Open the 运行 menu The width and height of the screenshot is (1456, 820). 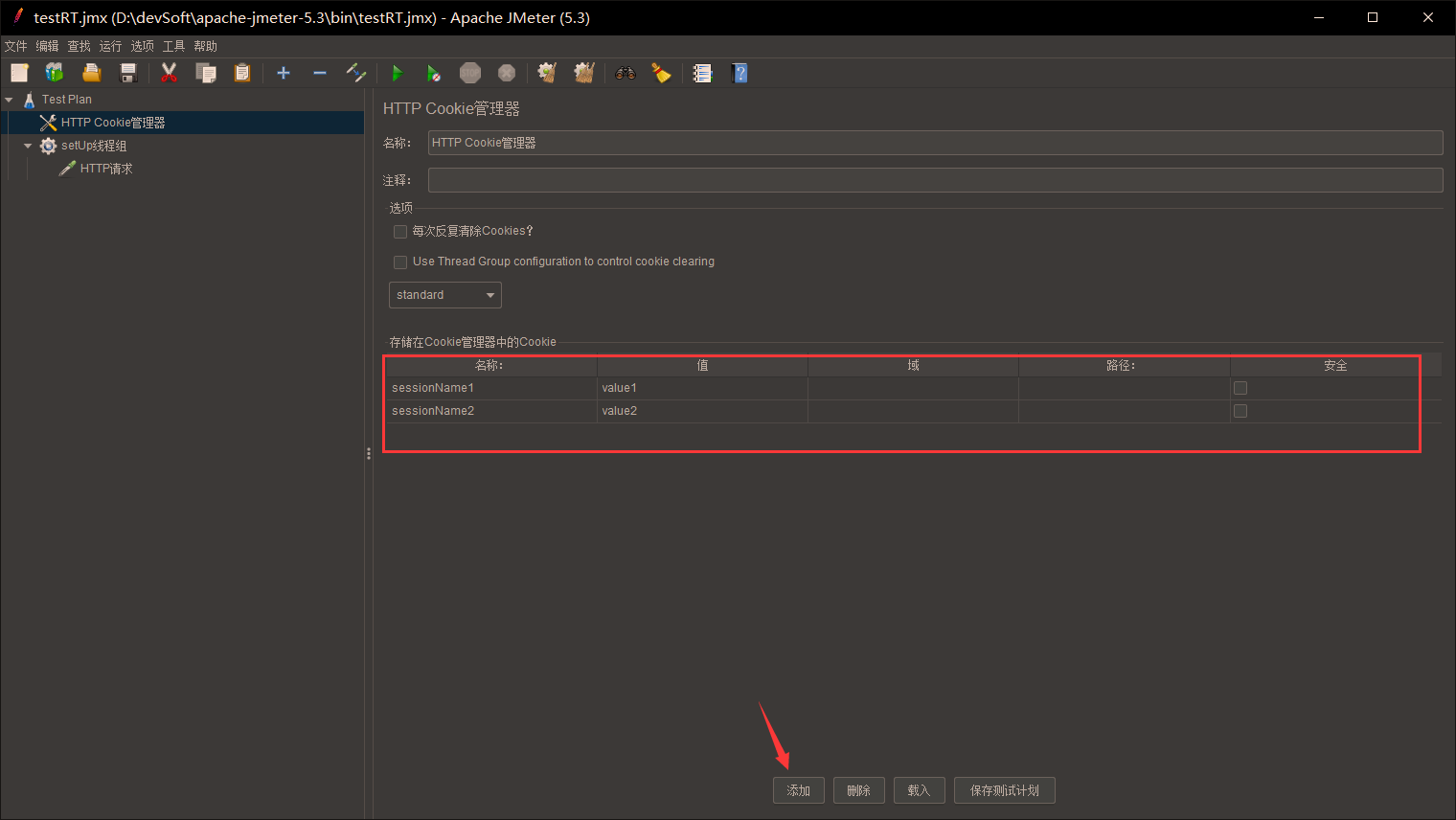coord(111,46)
